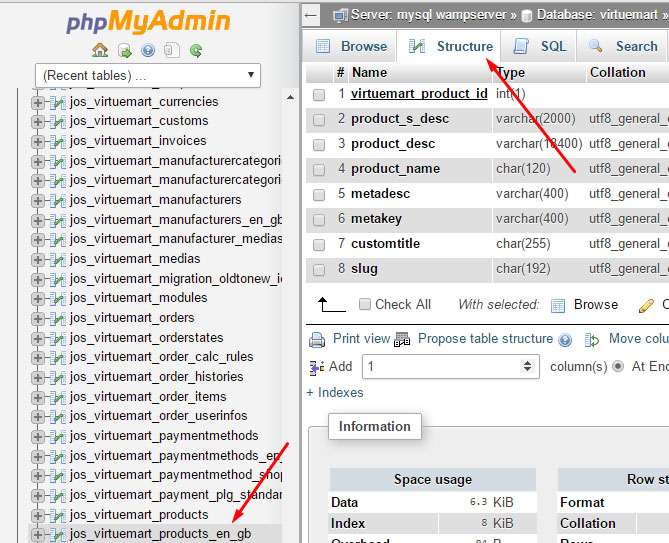This screenshot has width=669, height=543.
Task: Open help icon next to Propose table structure
Action: (x=565, y=340)
